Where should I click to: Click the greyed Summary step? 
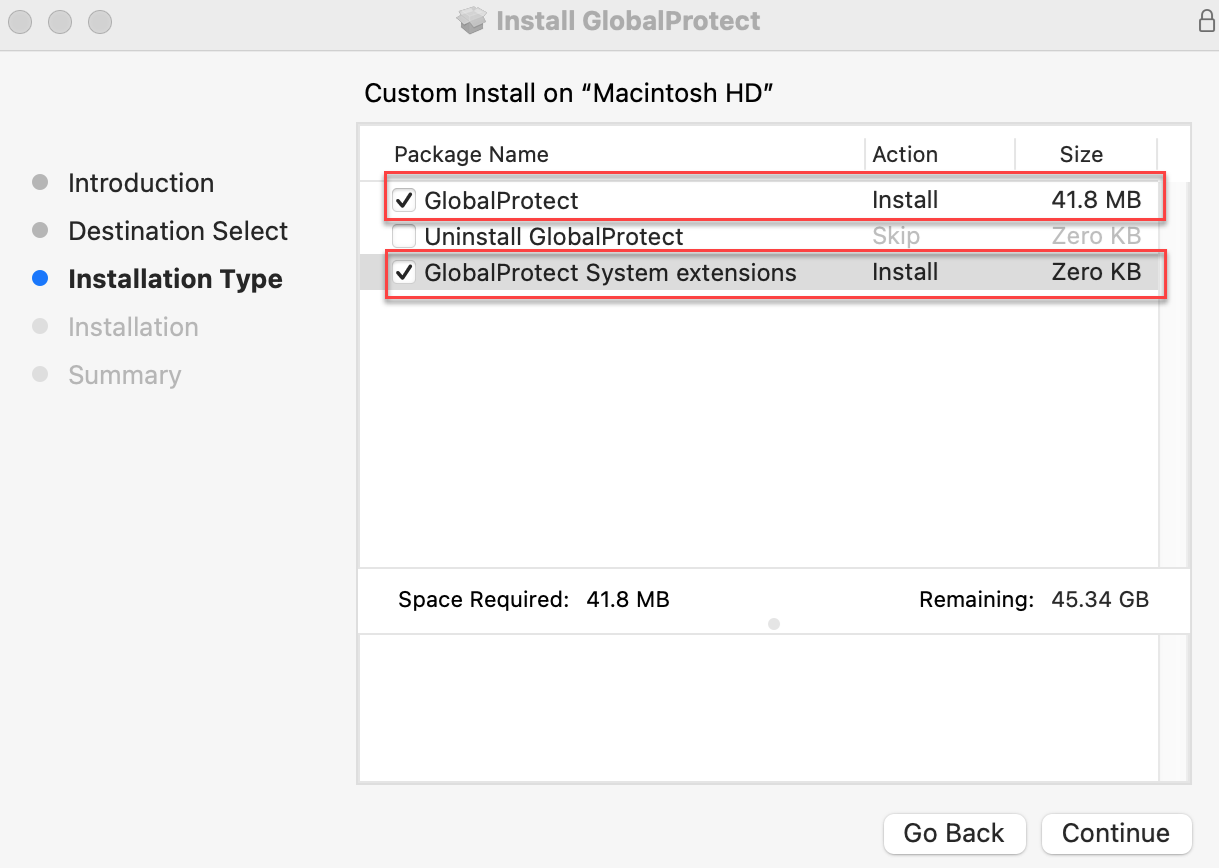(x=125, y=375)
